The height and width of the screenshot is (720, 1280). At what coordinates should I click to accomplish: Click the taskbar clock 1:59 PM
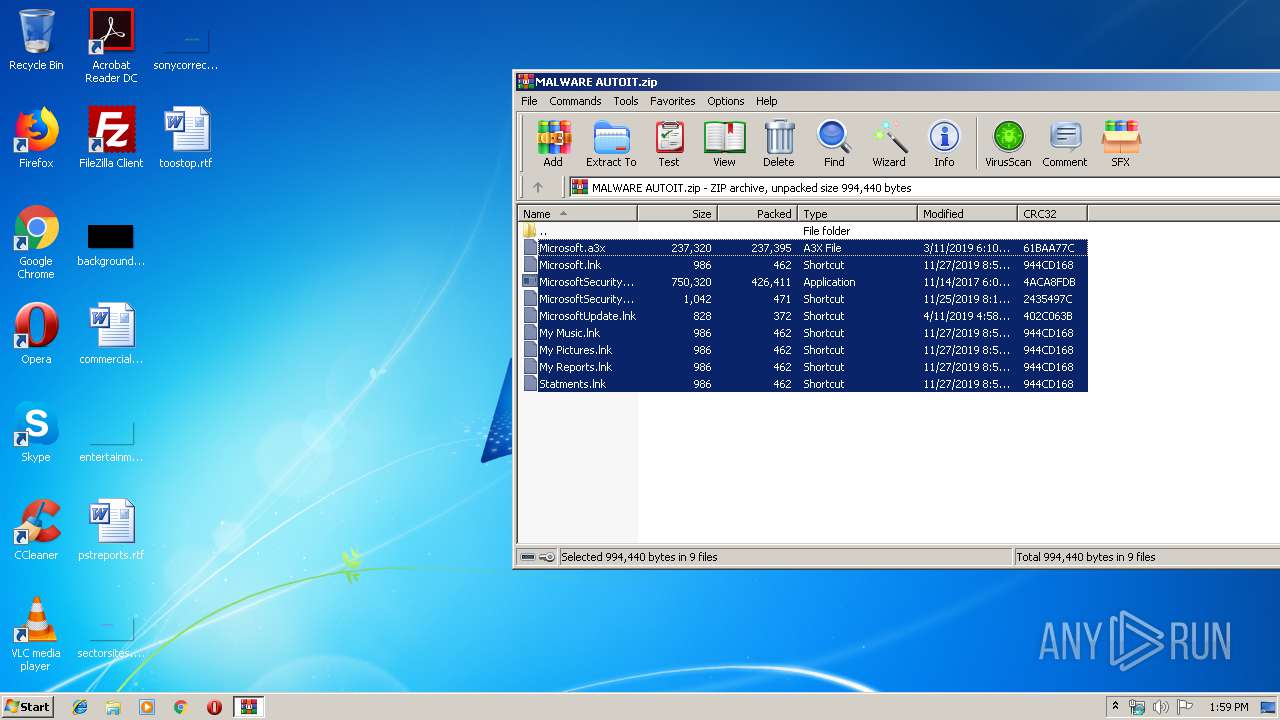(x=1229, y=707)
